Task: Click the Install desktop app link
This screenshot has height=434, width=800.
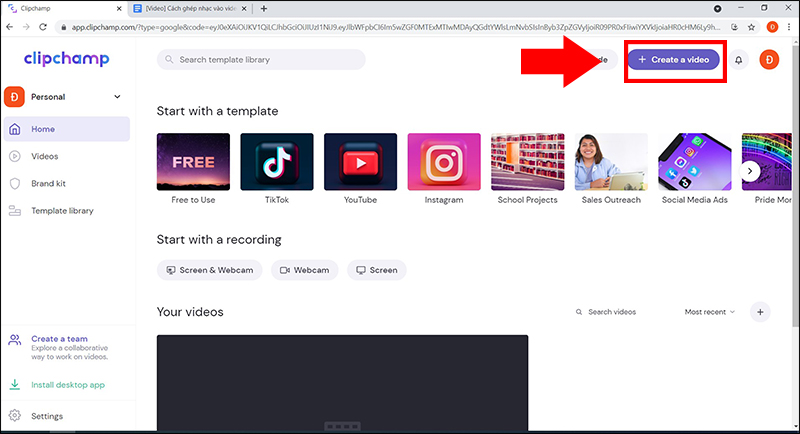Action: pos(68,385)
